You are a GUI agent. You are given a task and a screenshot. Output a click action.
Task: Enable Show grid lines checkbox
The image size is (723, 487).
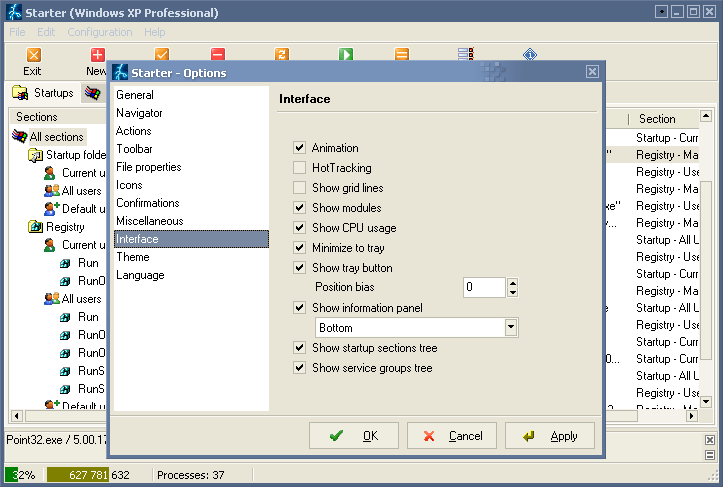(300, 188)
